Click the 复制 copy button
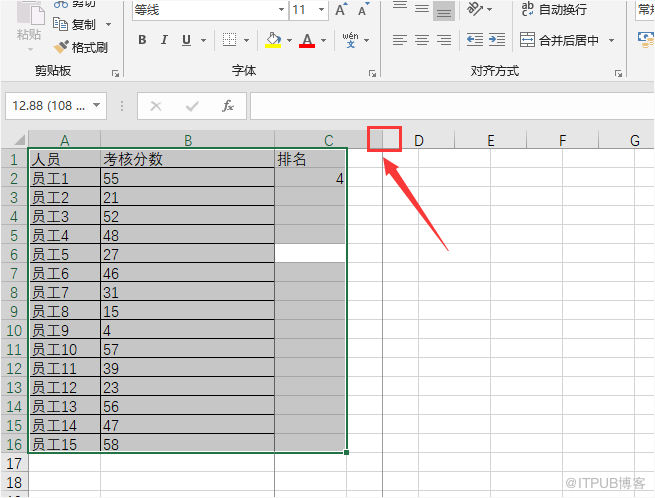This screenshot has width=655, height=498. tap(75, 25)
